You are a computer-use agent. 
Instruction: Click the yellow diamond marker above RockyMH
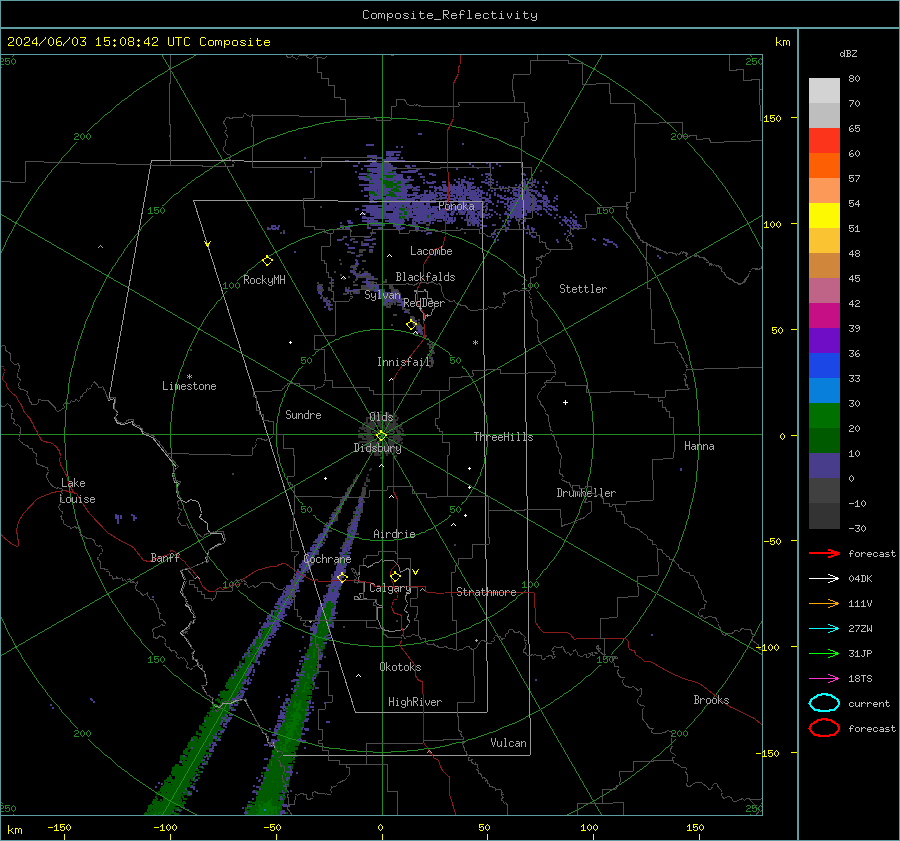coord(267,261)
